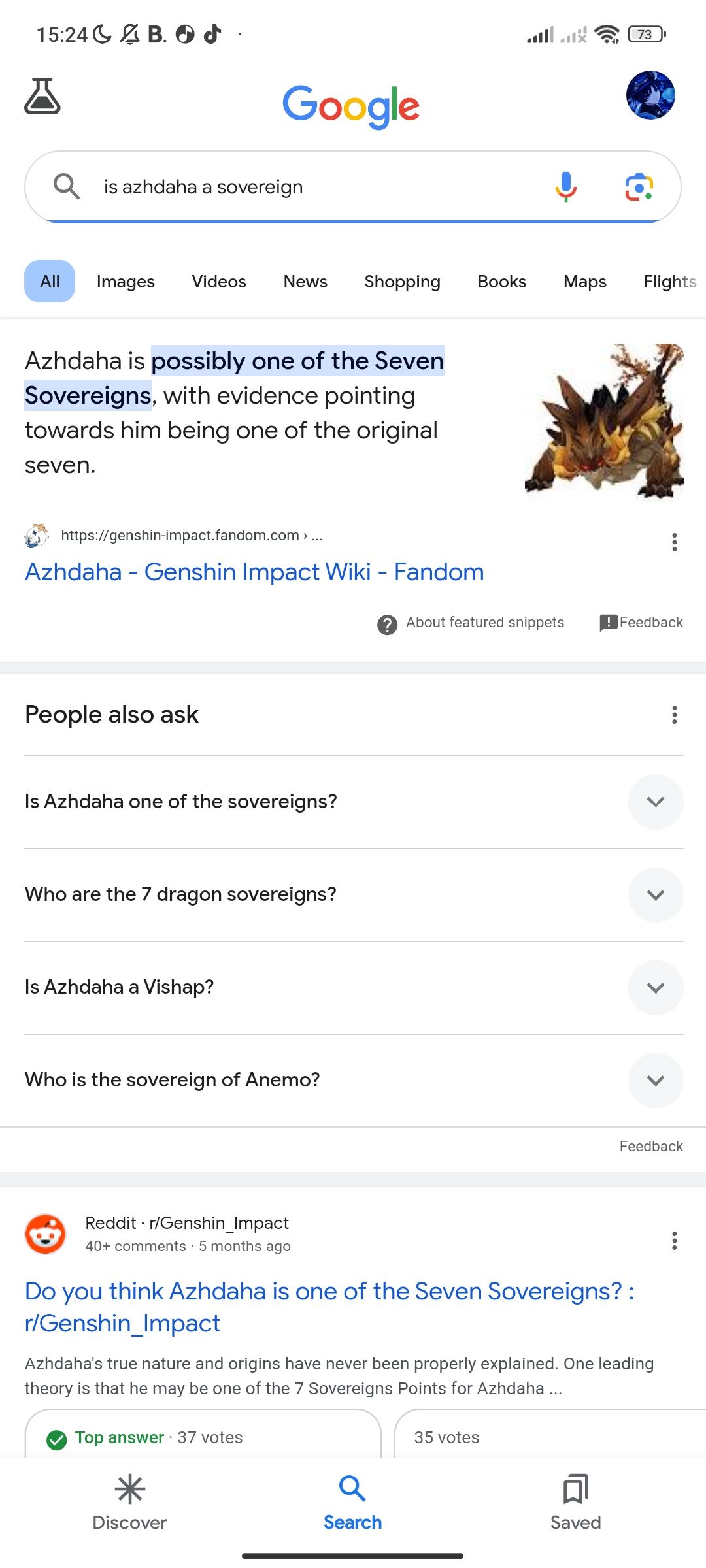Expand 'Is Azhdaha one of the sovereigns?'

[656, 802]
